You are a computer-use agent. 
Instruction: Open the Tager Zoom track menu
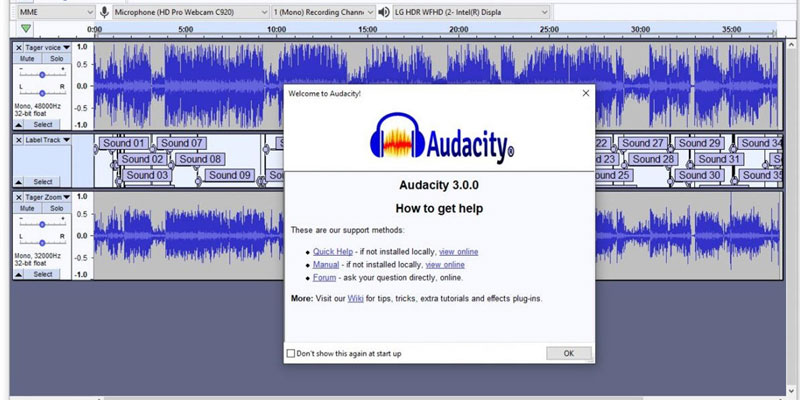(x=47, y=197)
